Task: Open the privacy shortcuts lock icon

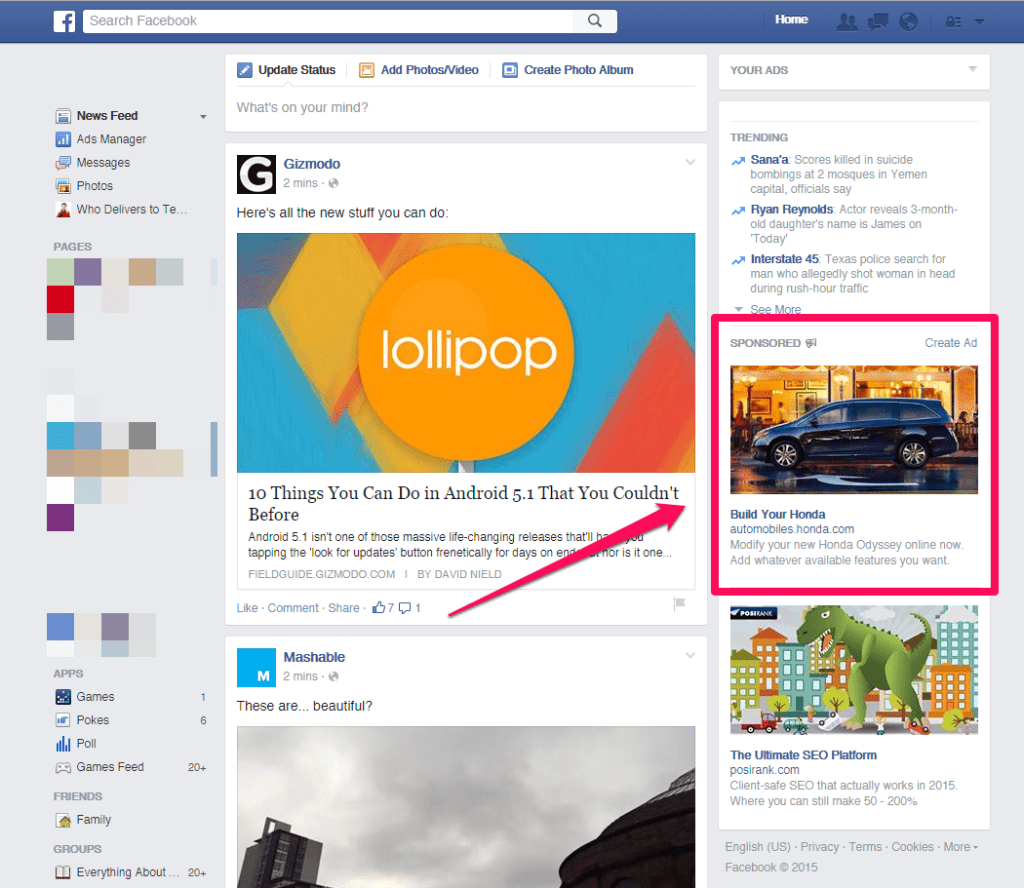Action: tap(952, 21)
